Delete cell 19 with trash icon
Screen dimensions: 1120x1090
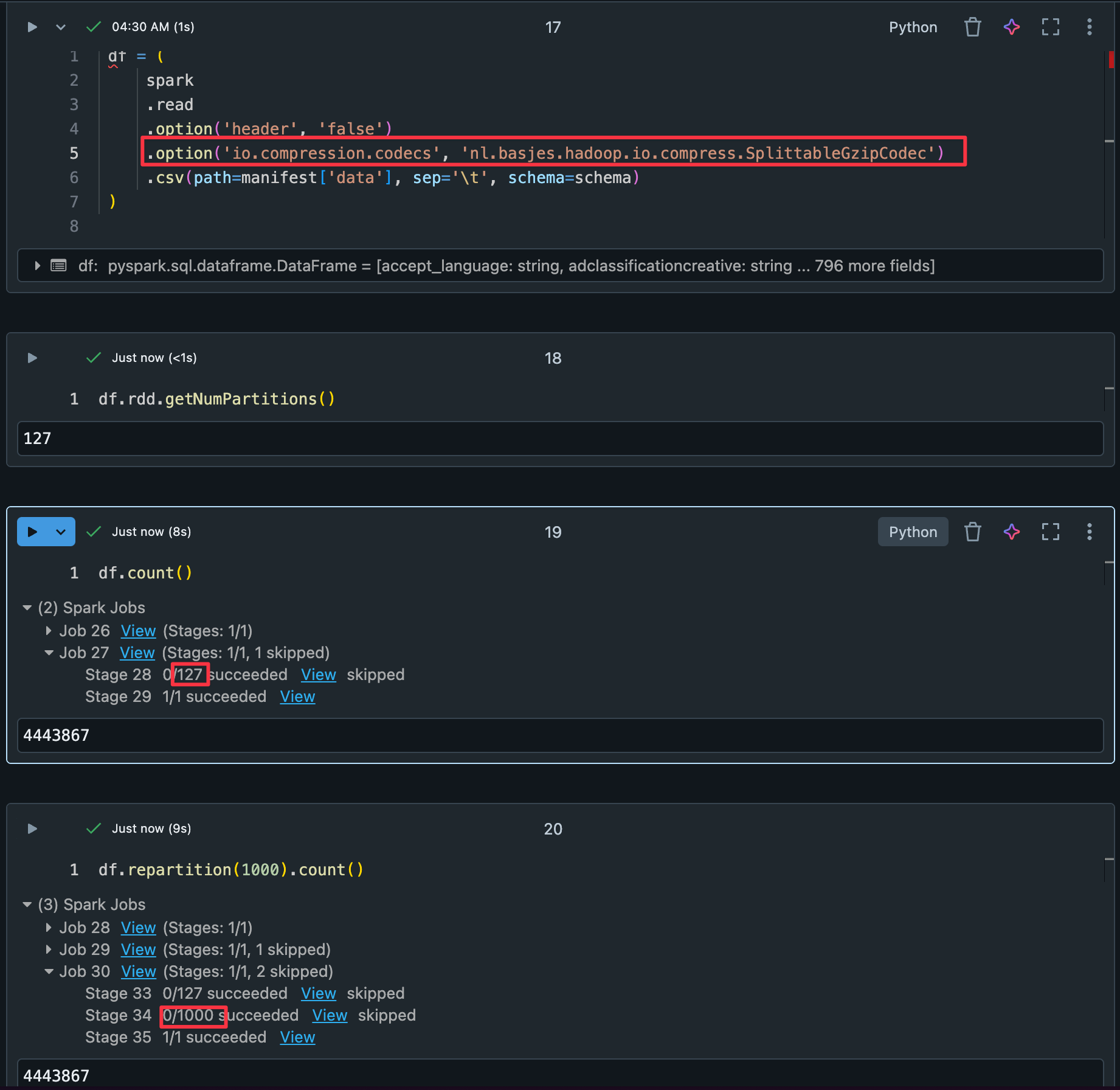tap(972, 532)
